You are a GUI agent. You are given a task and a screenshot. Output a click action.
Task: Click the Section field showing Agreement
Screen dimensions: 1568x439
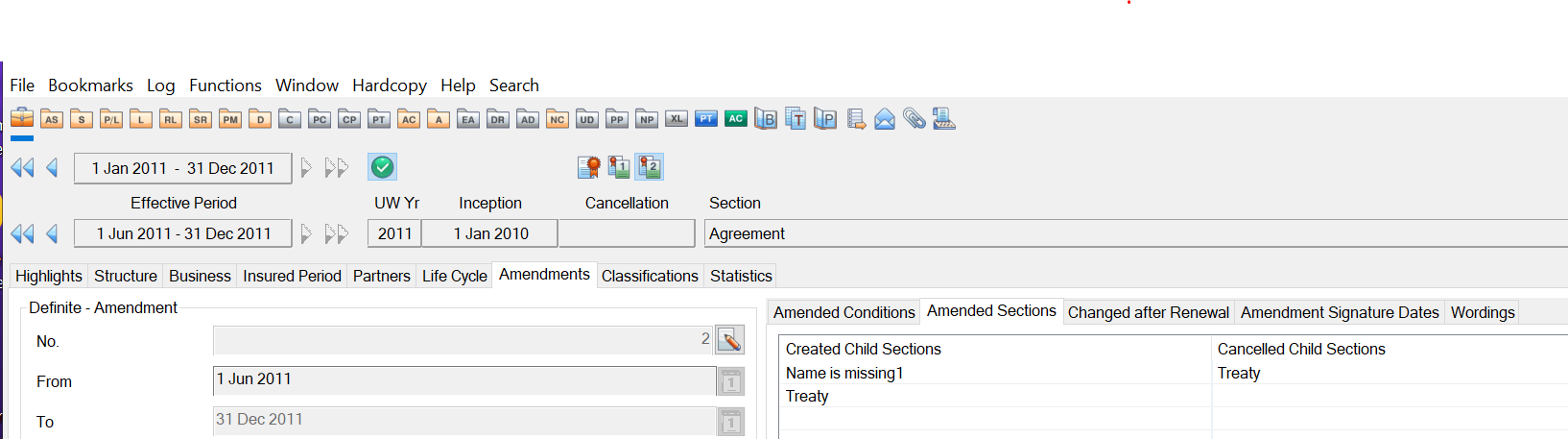pyautogui.click(x=1132, y=233)
